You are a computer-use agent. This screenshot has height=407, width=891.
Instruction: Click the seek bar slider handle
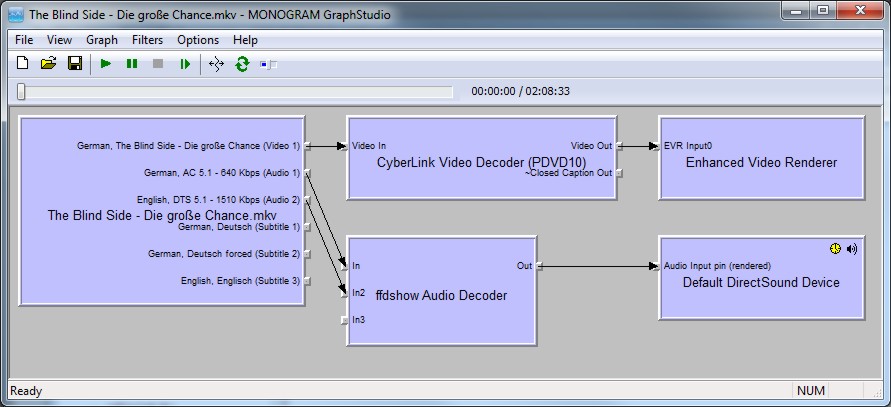(x=21, y=92)
